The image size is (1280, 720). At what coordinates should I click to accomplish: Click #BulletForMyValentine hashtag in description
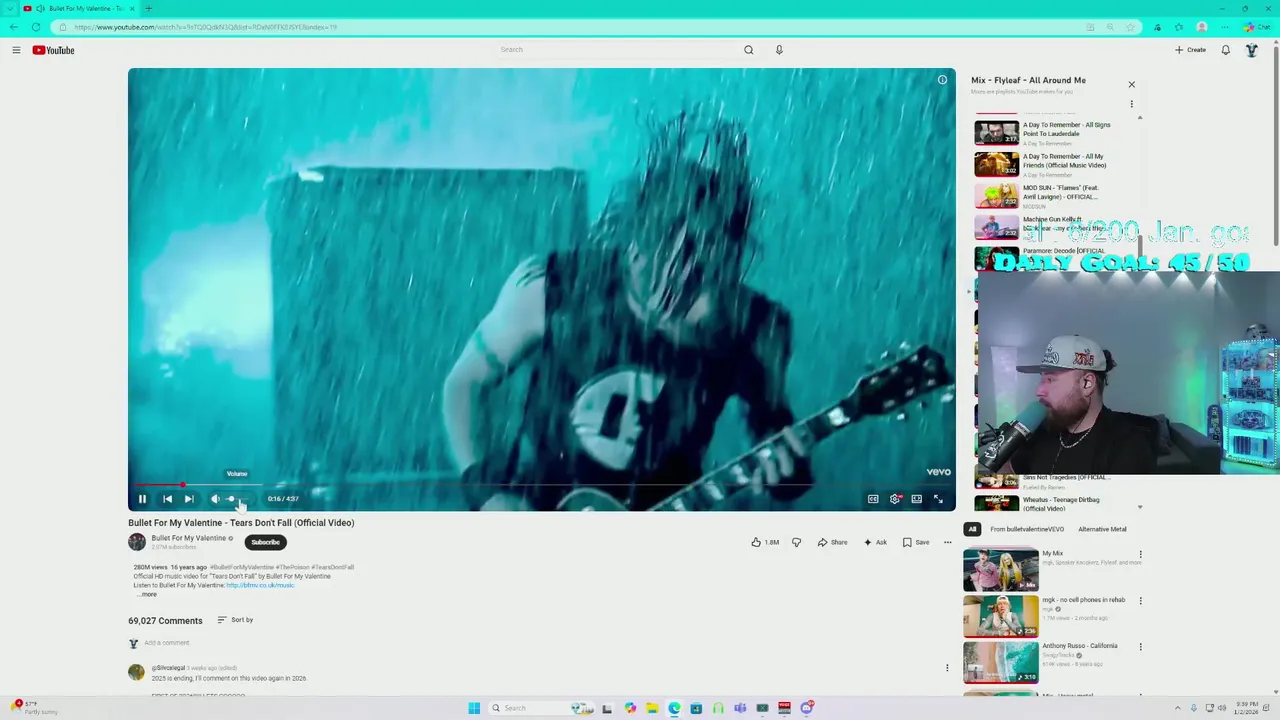242,567
